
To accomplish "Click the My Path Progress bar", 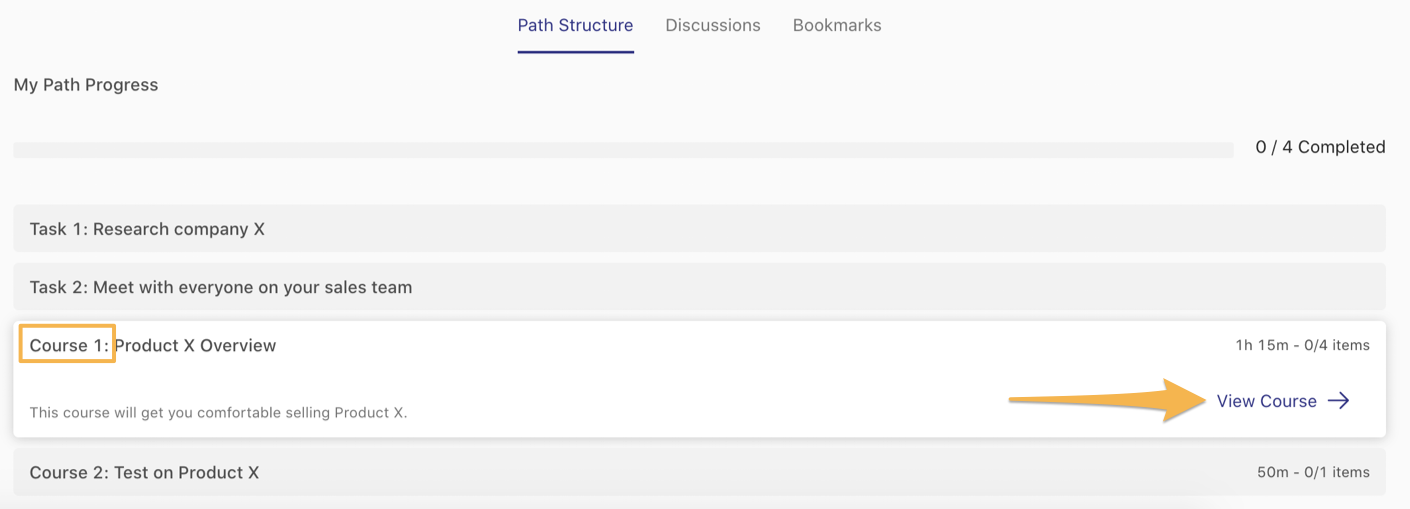I will 622,150.
